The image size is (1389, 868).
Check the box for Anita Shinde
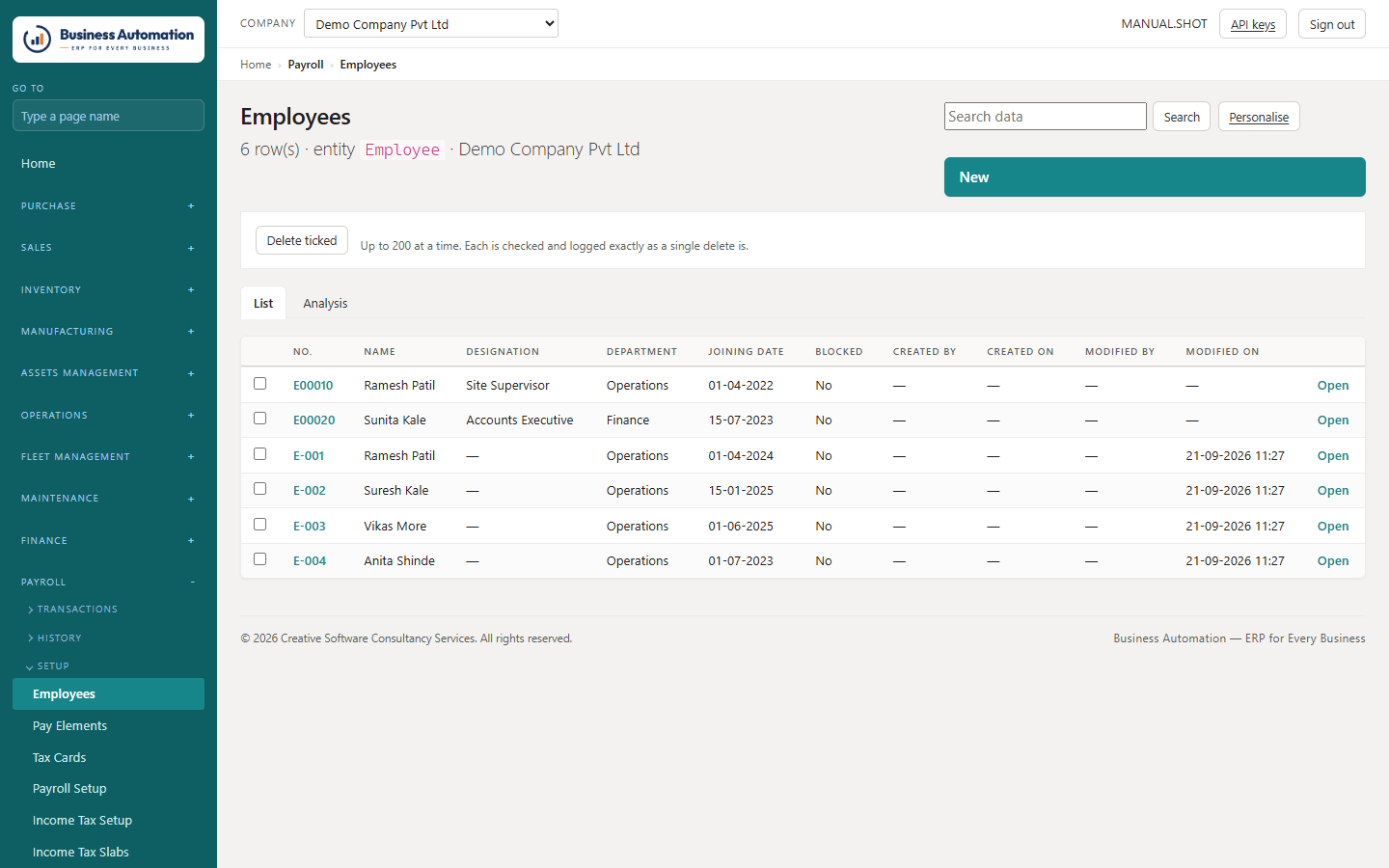click(259, 559)
